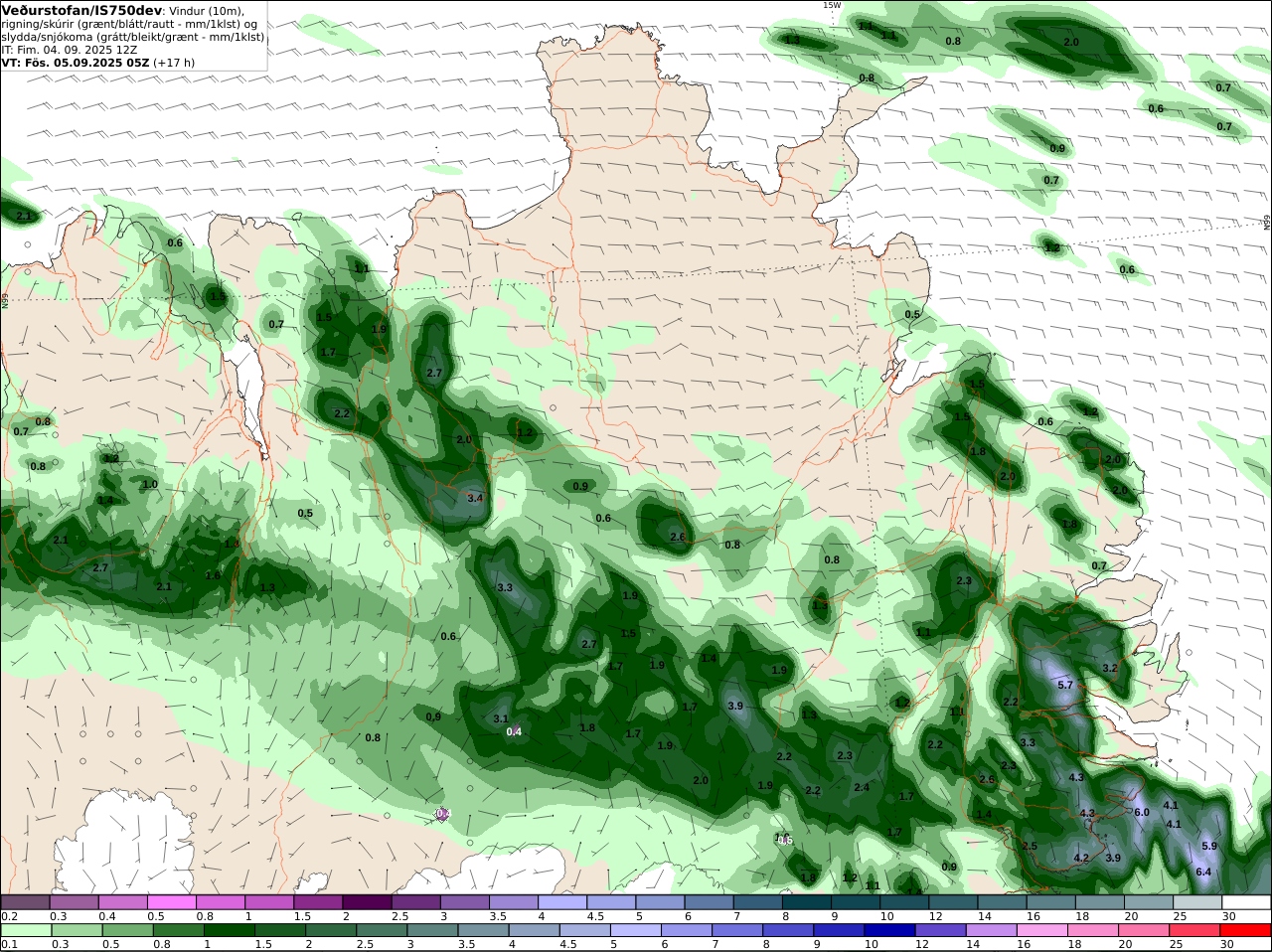Image resolution: width=1272 pixels, height=952 pixels.
Task: Click the bright pink 0.5–0.8 snow legend swatch
Action: 172,901
